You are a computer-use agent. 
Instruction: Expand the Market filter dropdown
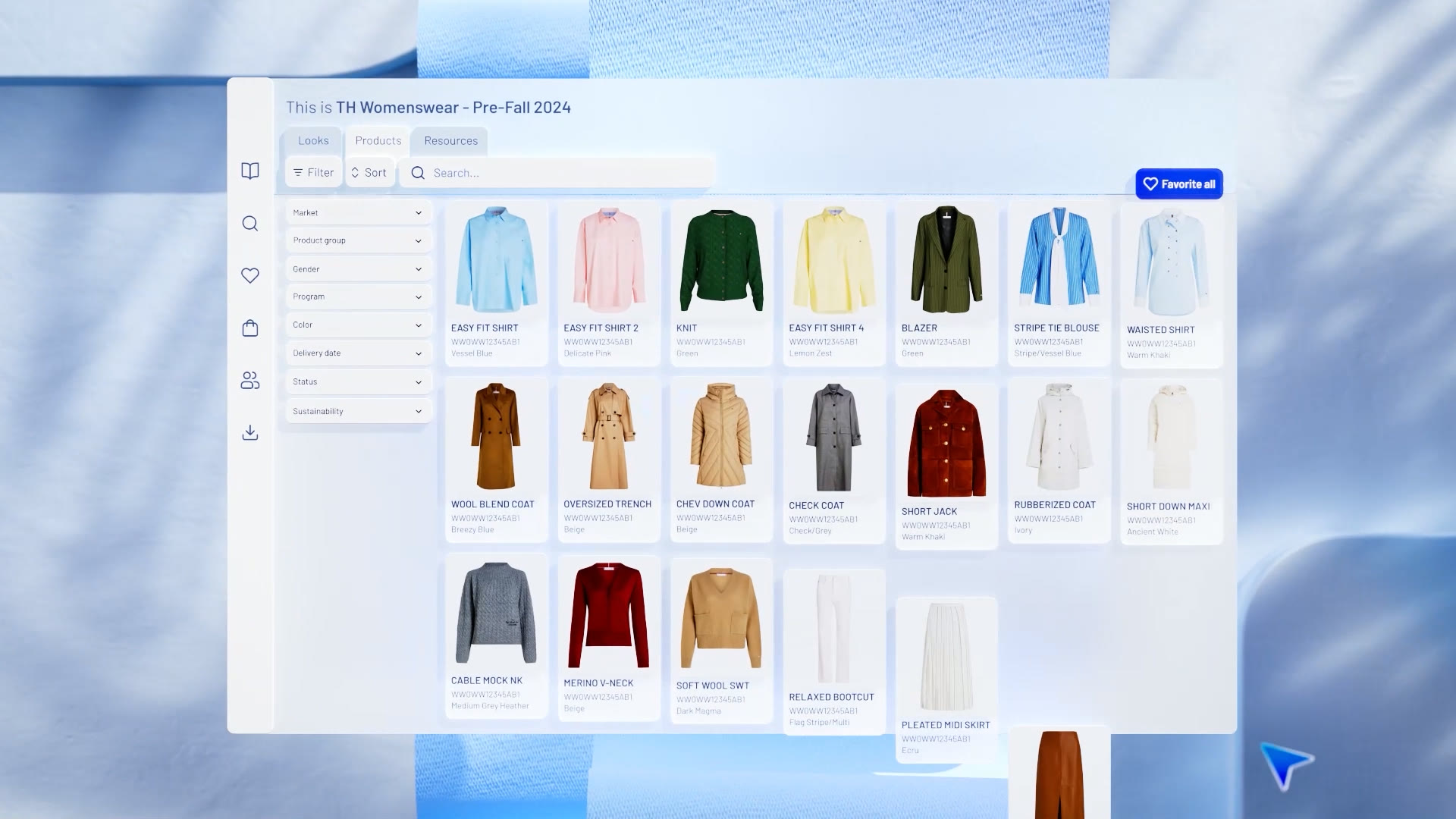pos(359,212)
